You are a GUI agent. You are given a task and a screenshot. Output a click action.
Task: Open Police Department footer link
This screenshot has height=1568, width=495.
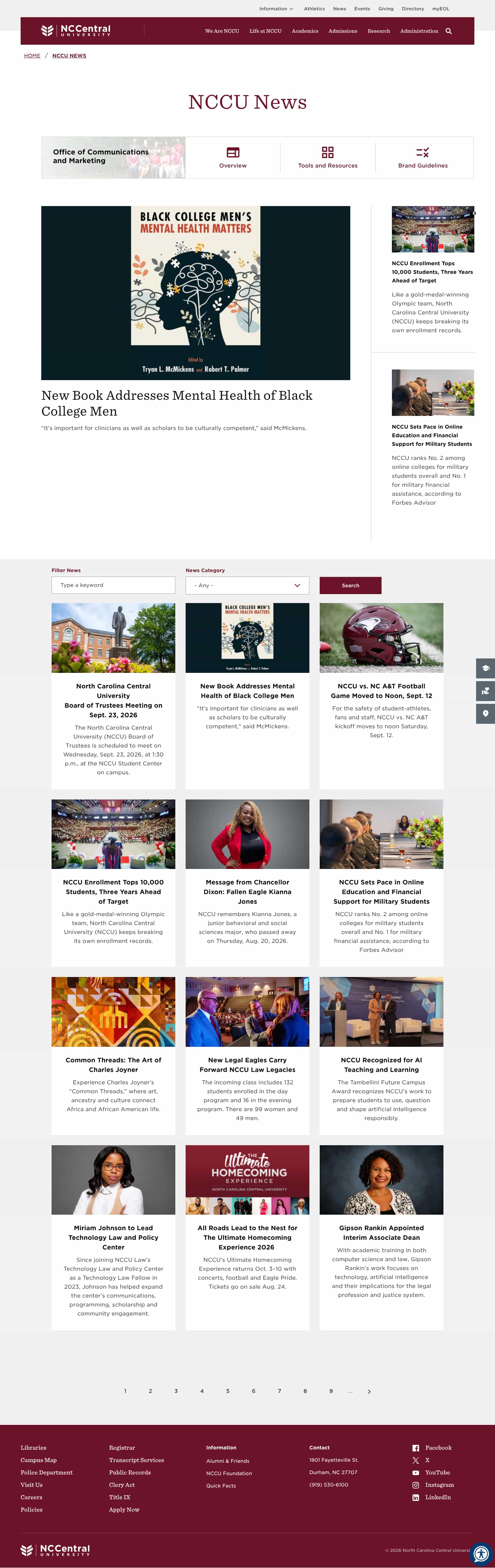(x=46, y=1472)
